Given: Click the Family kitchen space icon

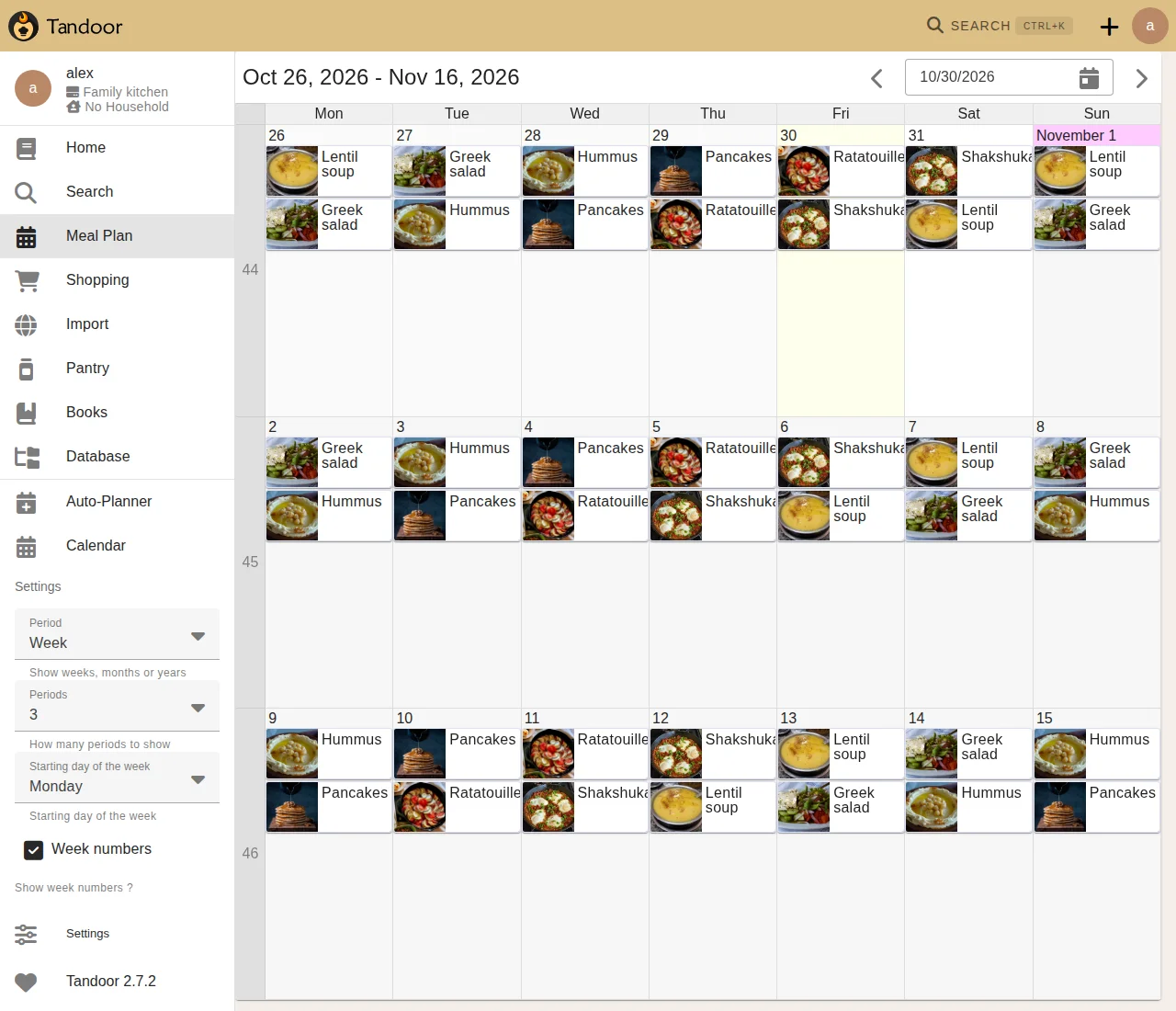Looking at the screenshot, I should coord(73,92).
